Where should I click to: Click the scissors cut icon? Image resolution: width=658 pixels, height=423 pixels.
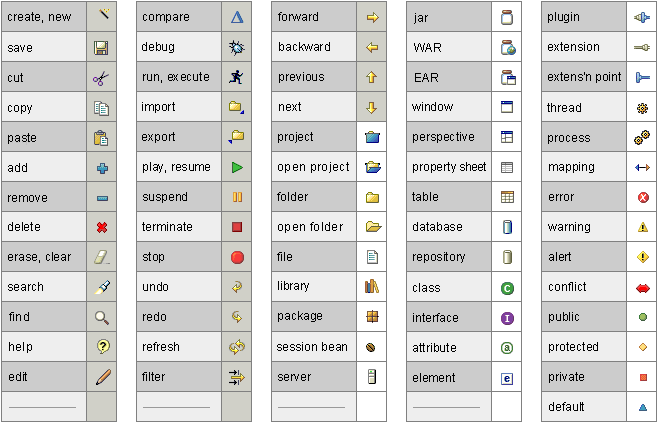[101, 78]
